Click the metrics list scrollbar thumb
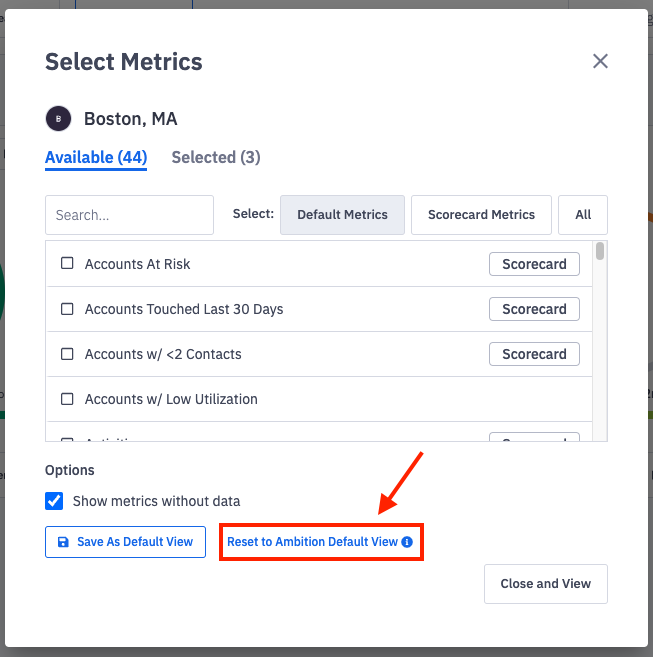 (600, 251)
